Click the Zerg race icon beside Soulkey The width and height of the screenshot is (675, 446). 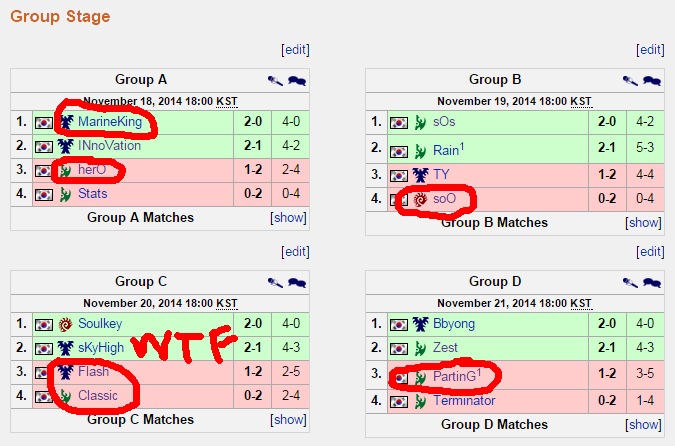[66, 325]
